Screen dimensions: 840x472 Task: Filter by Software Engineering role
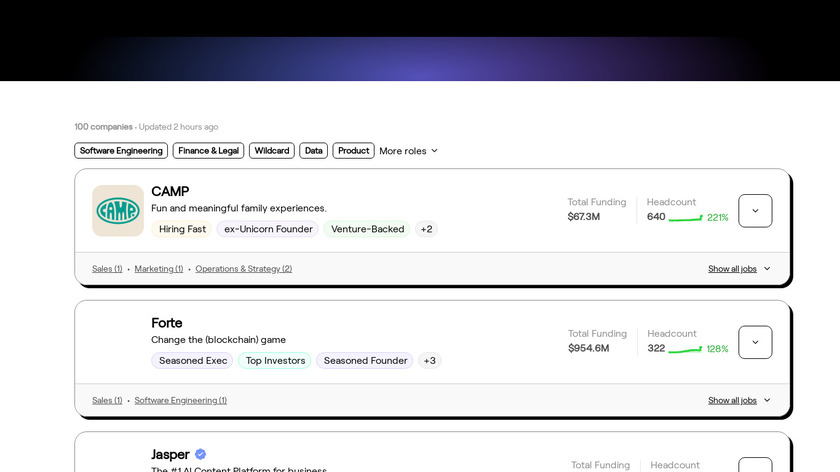tap(121, 151)
